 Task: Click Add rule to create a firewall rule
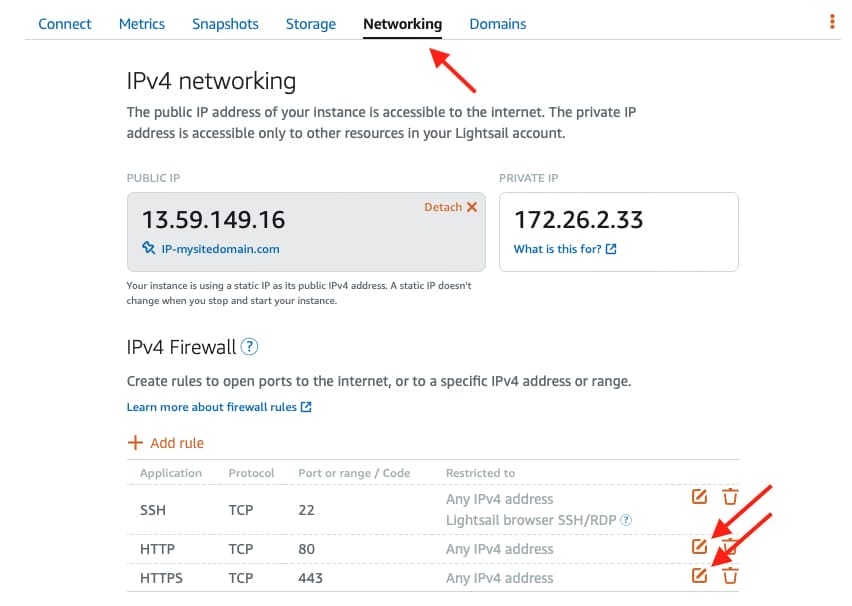[x=166, y=443]
